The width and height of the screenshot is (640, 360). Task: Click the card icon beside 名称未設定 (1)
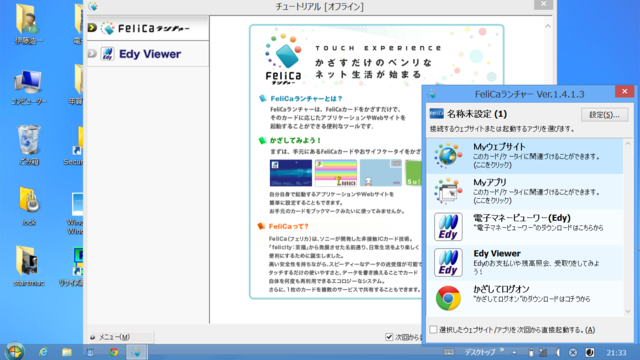tap(436, 113)
